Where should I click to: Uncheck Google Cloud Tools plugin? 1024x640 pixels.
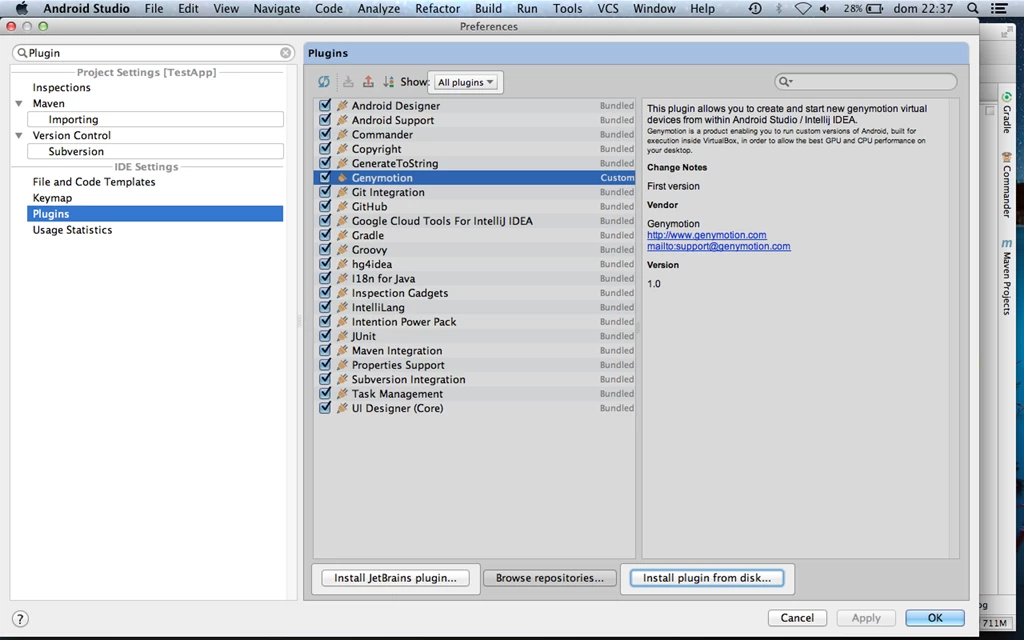click(325, 220)
